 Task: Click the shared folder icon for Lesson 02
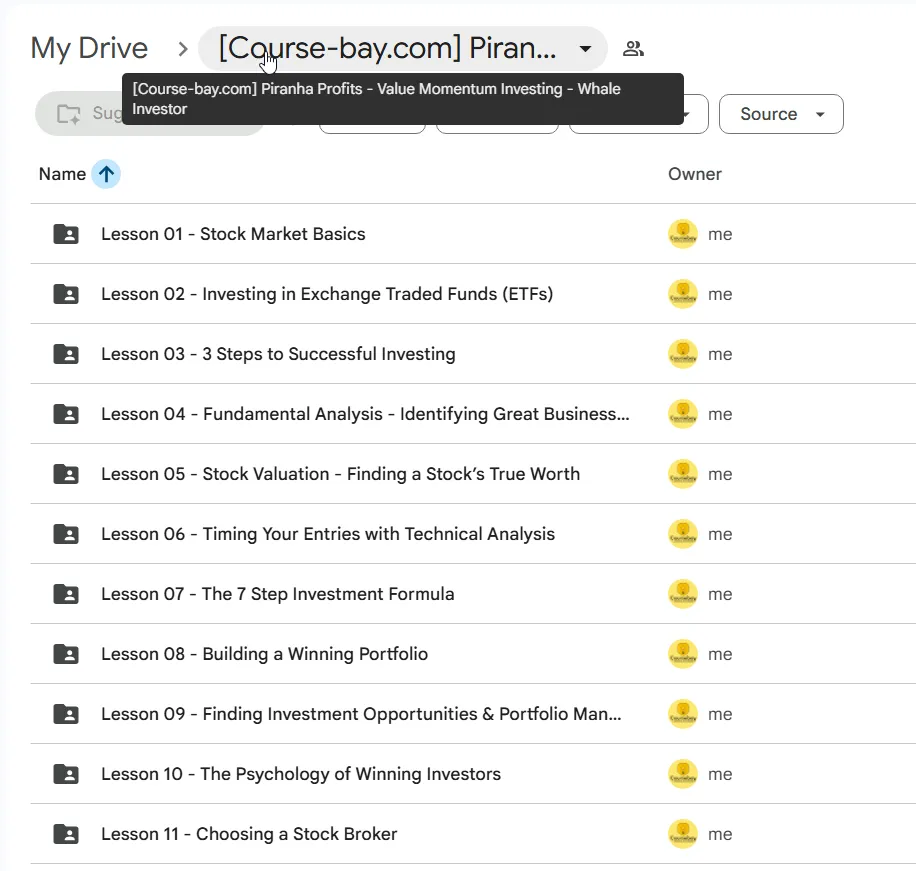click(x=66, y=294)
